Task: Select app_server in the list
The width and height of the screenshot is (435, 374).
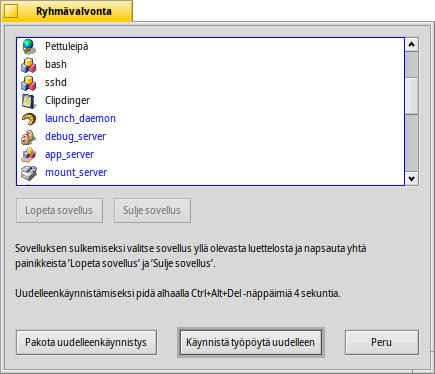Action: pos(210,154)
